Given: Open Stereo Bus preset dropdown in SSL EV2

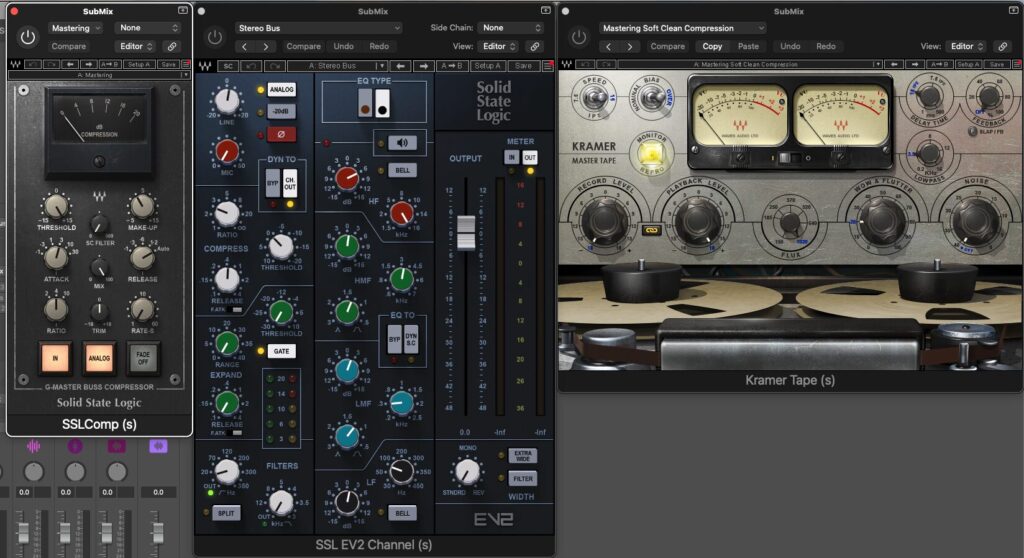Looking at the screenshot, I should (x=319, y=28).
